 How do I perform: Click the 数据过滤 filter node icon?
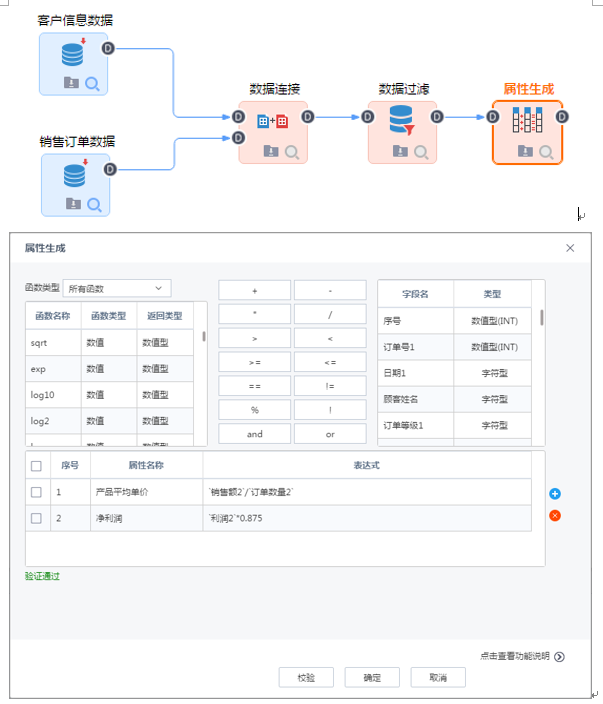pos(401,121)
